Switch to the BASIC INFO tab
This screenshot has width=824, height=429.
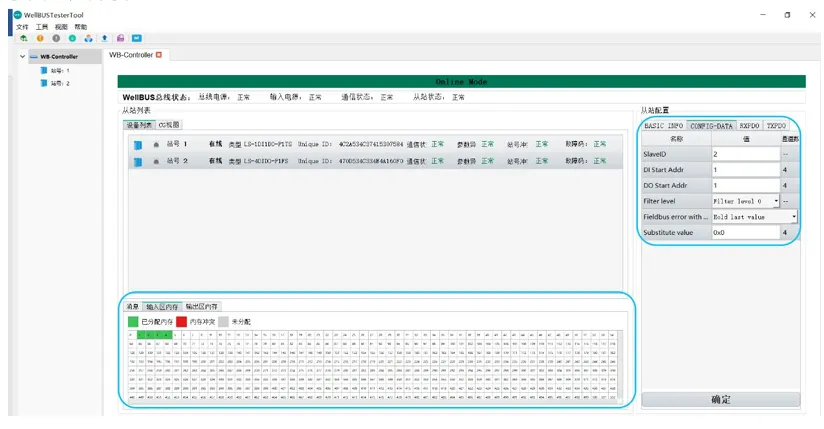(x=662, y=127)
